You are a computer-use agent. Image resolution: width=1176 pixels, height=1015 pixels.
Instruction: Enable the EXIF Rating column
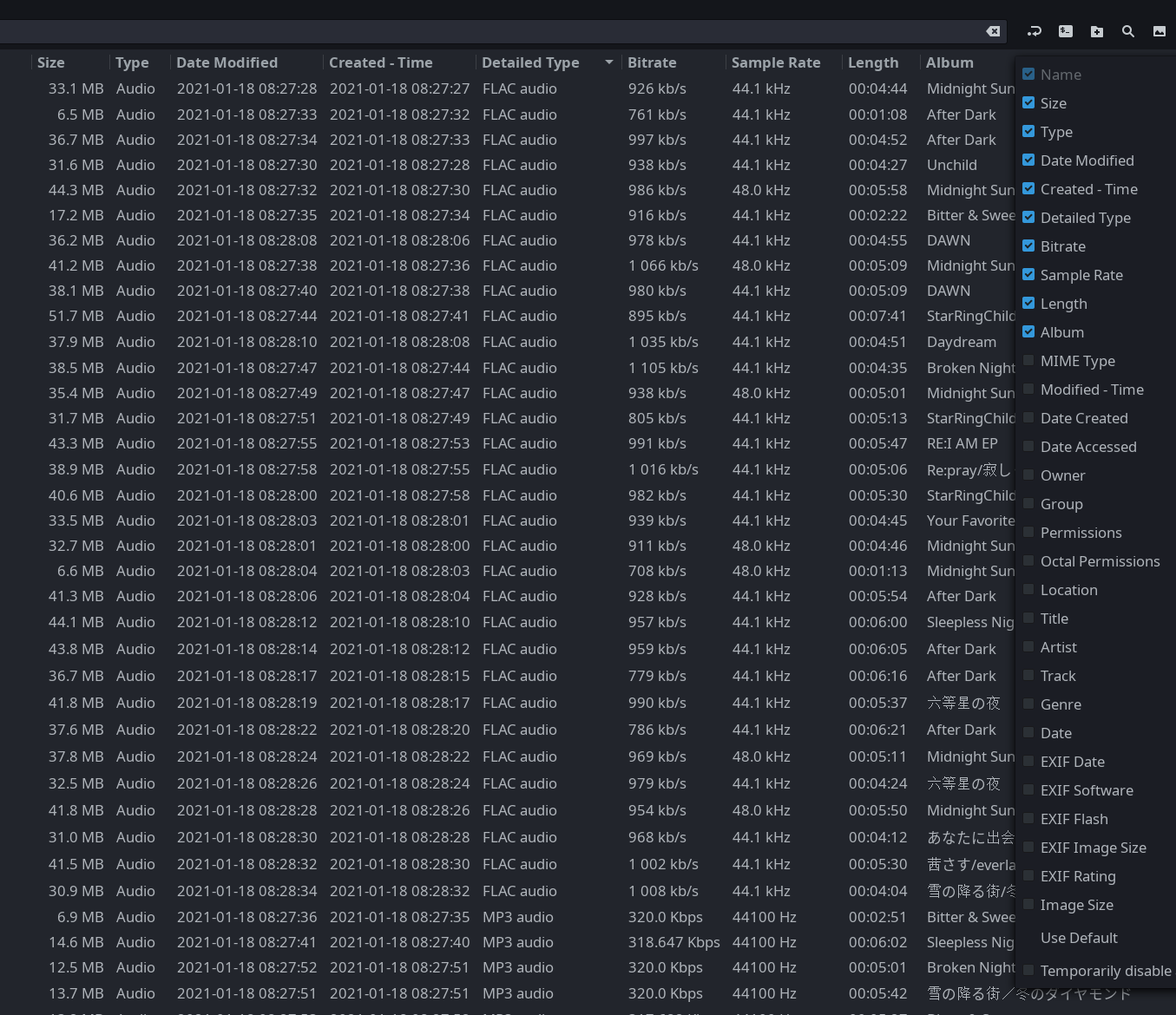tap(1028, 875)
